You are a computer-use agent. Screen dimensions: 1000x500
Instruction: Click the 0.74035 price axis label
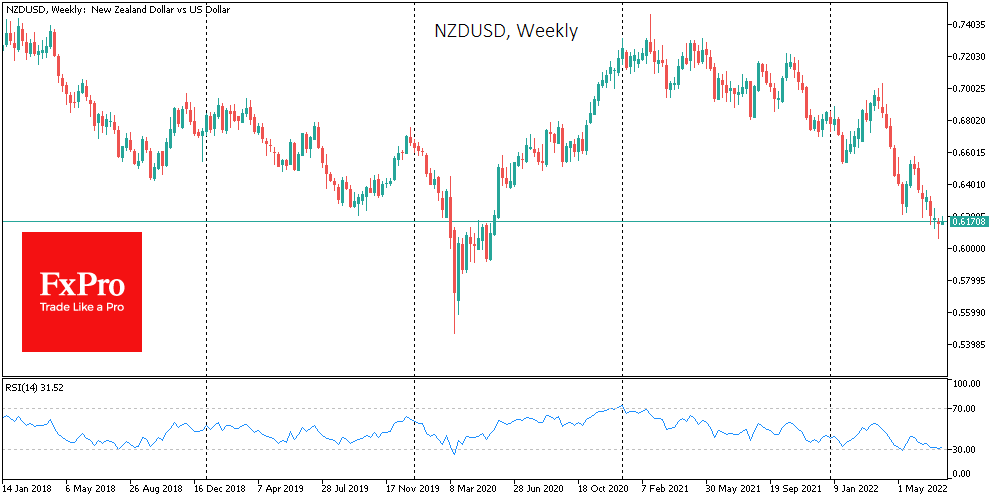971,24
